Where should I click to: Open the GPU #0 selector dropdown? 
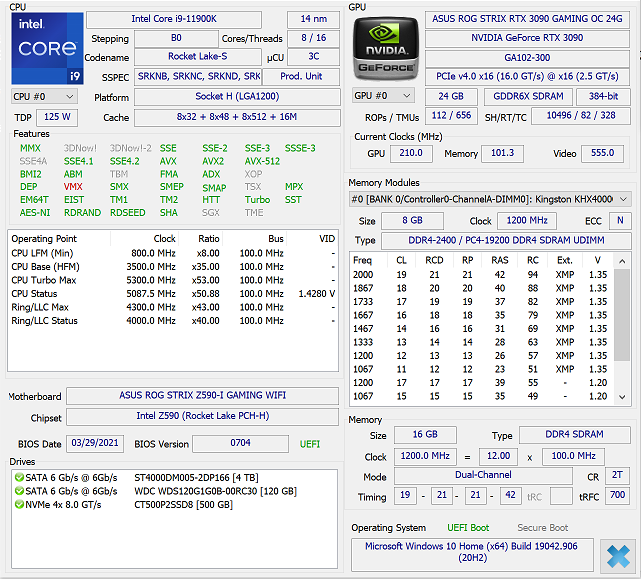click(x=383, y=96)
